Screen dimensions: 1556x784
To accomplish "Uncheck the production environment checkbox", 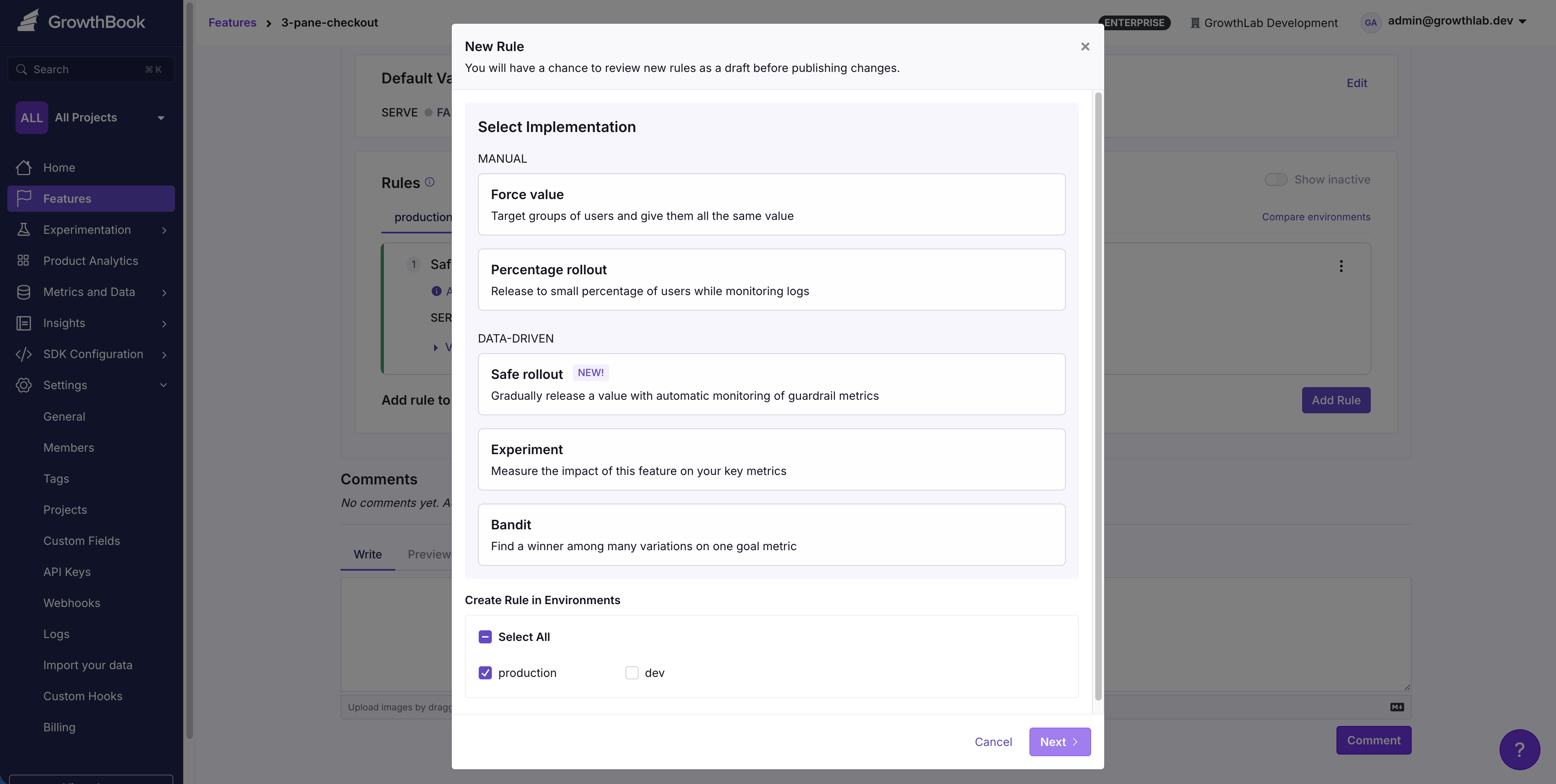I will (x=485, y=672).
